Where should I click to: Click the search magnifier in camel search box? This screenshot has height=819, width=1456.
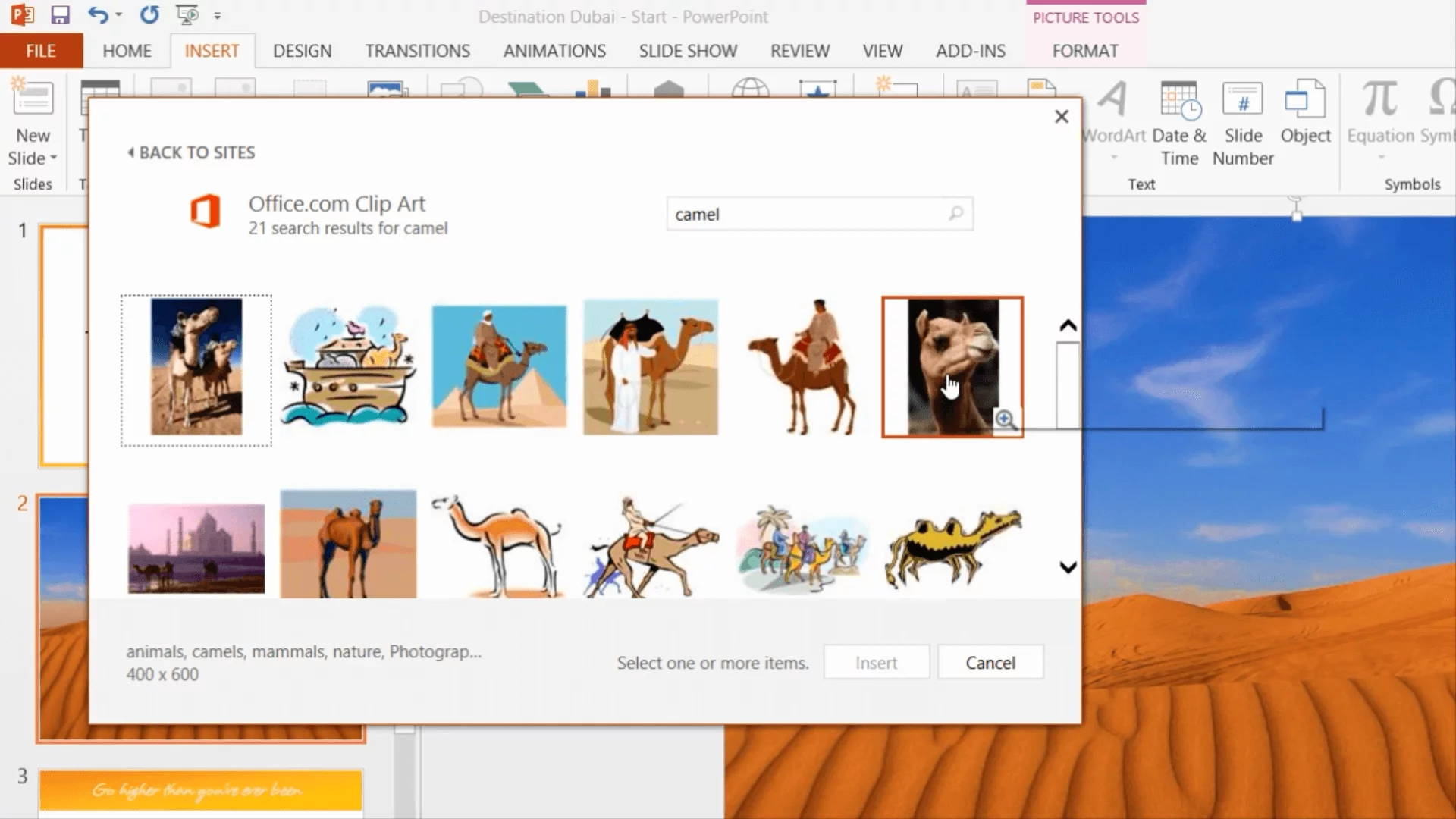[956, 214]
